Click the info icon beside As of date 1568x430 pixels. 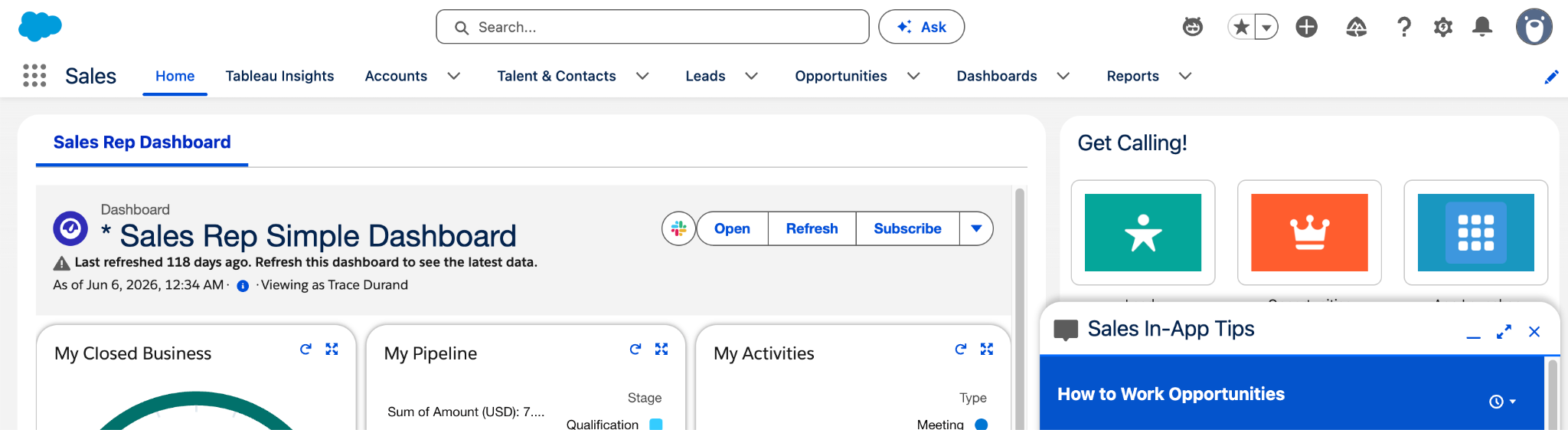click(243, 286)
